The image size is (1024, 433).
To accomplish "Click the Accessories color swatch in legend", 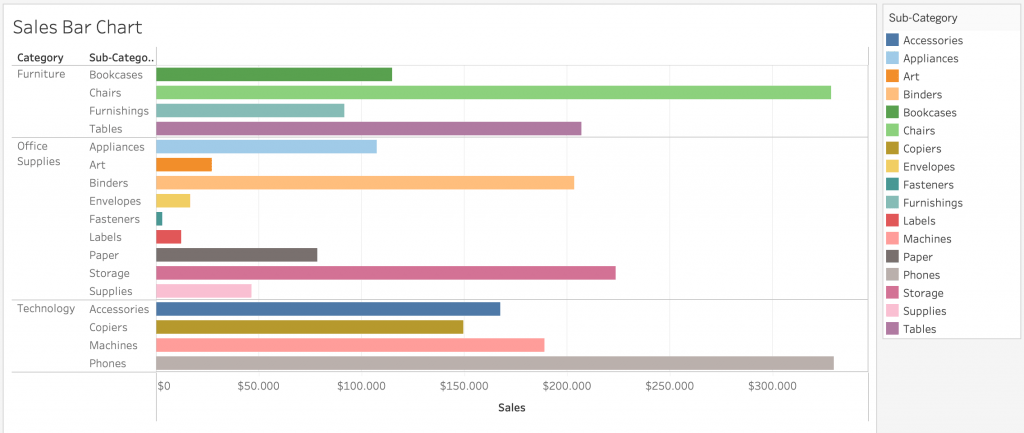I will pyautogui.click(x=892, y=40).
